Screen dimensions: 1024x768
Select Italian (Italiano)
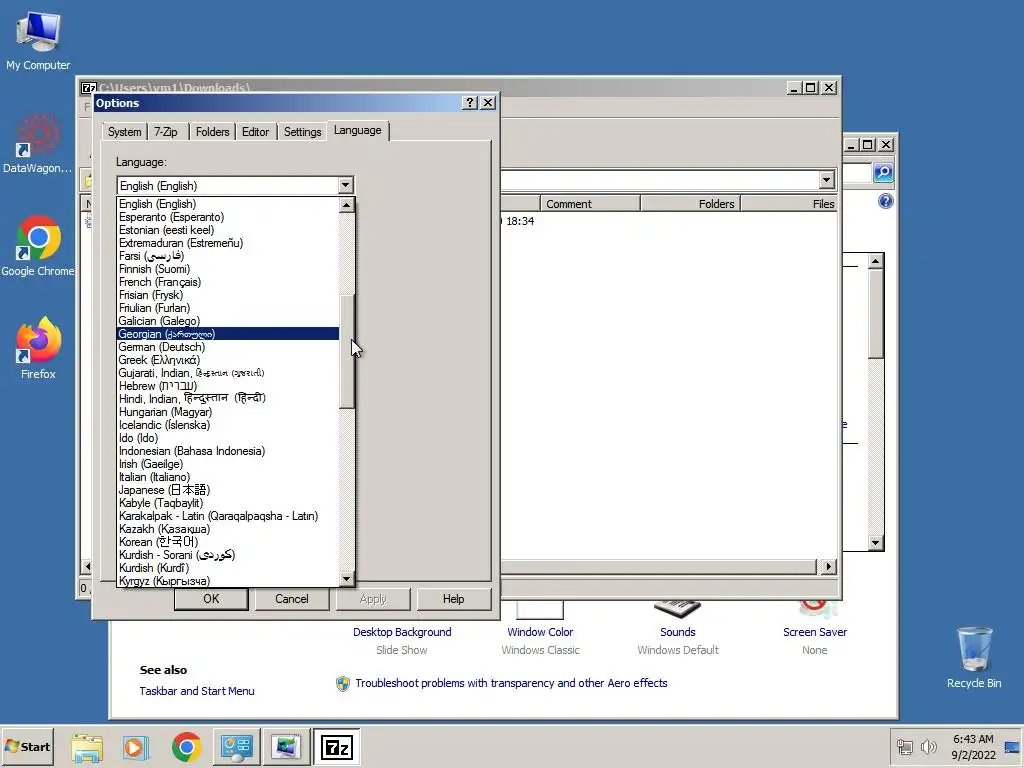pyautogui.click(x=228, y=477)
